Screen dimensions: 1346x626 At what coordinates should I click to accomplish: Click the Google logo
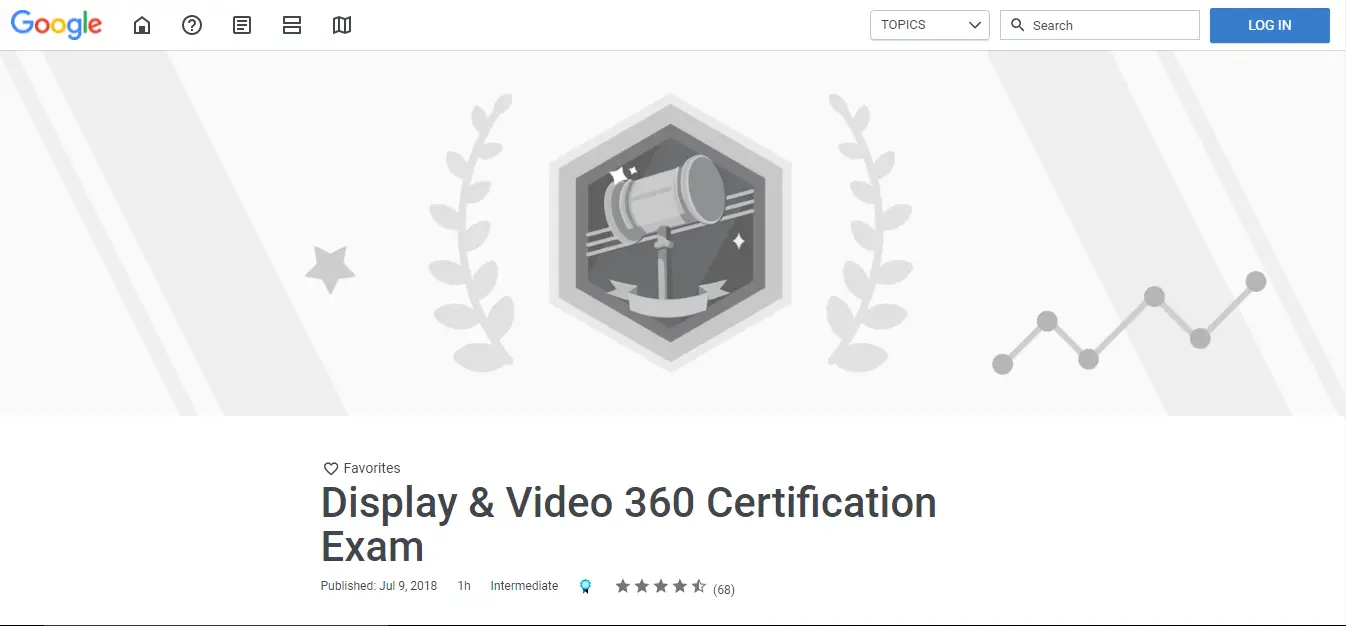[x=56, y=25]
